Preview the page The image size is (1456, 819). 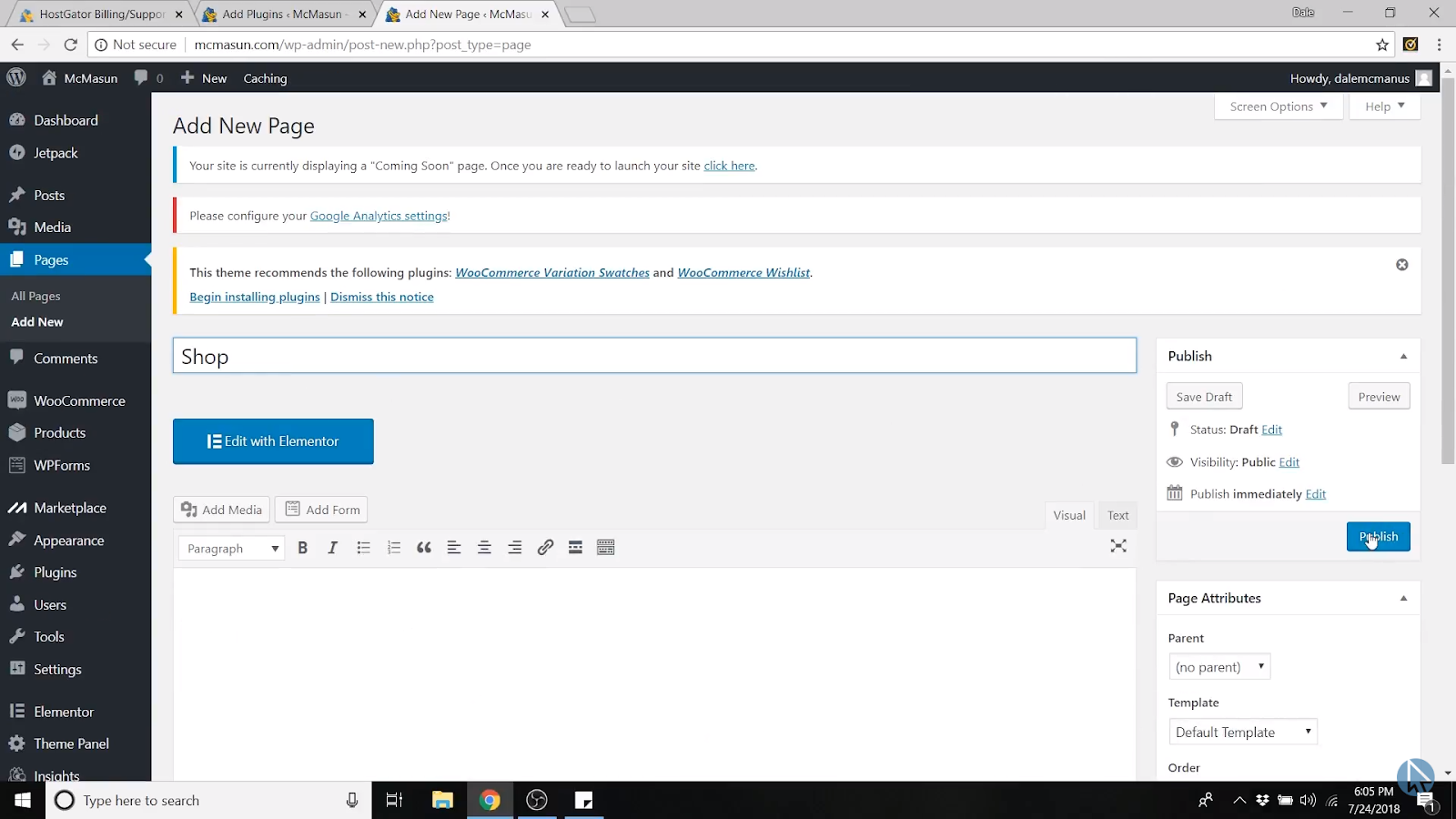click(x=1379, y=397)
